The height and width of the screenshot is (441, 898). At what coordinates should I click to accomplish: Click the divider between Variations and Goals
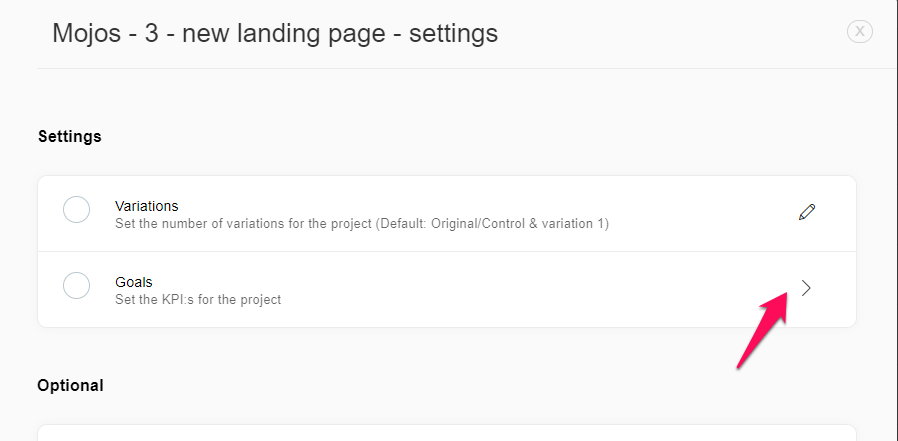[x=447, y=251]
